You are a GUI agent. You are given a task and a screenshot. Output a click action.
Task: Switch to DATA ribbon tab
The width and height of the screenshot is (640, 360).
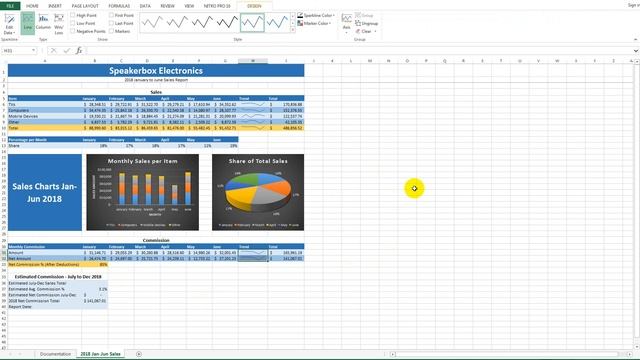coord(145,6)
